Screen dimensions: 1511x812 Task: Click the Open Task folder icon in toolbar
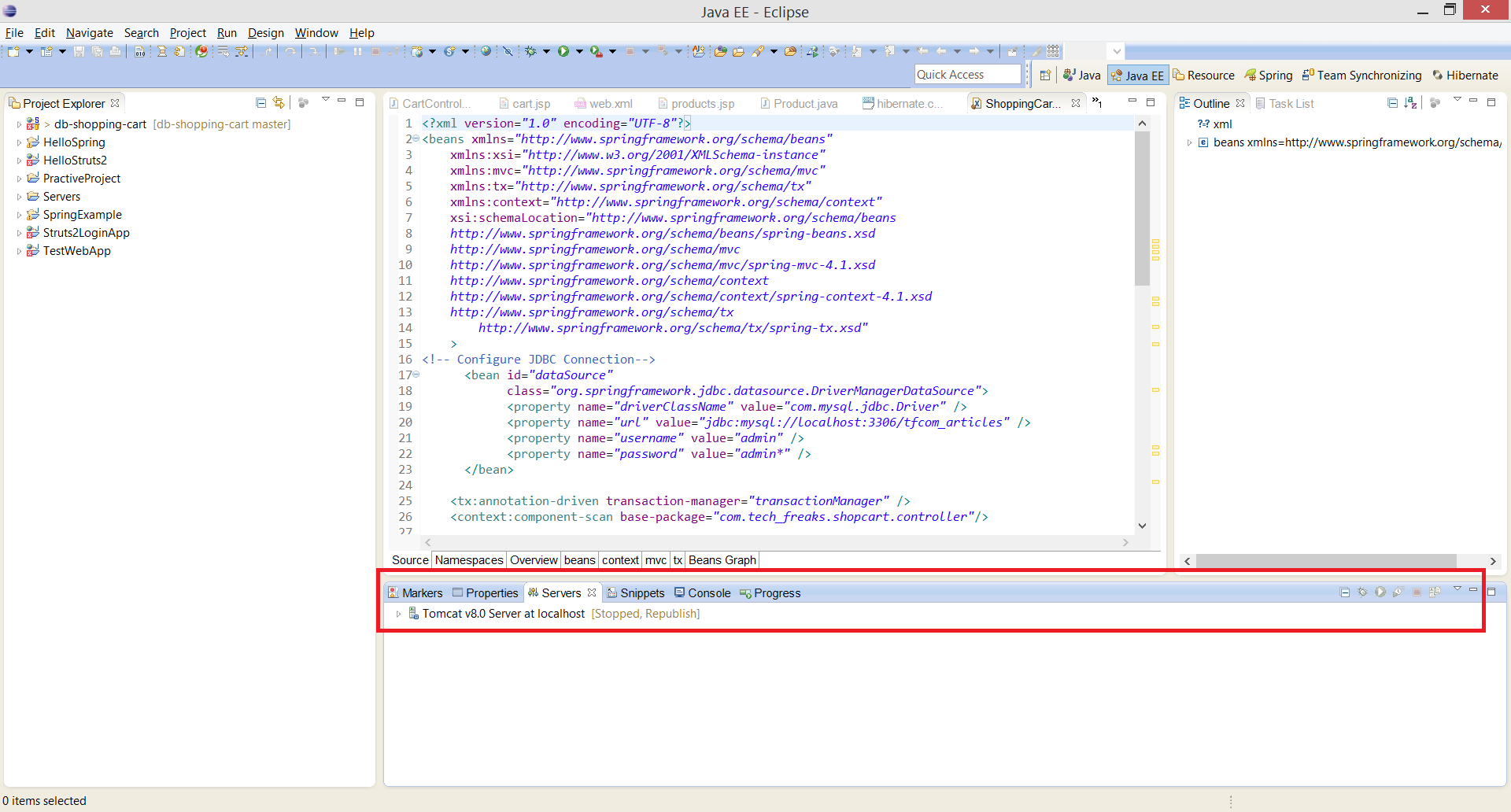[x=738, y=51]
